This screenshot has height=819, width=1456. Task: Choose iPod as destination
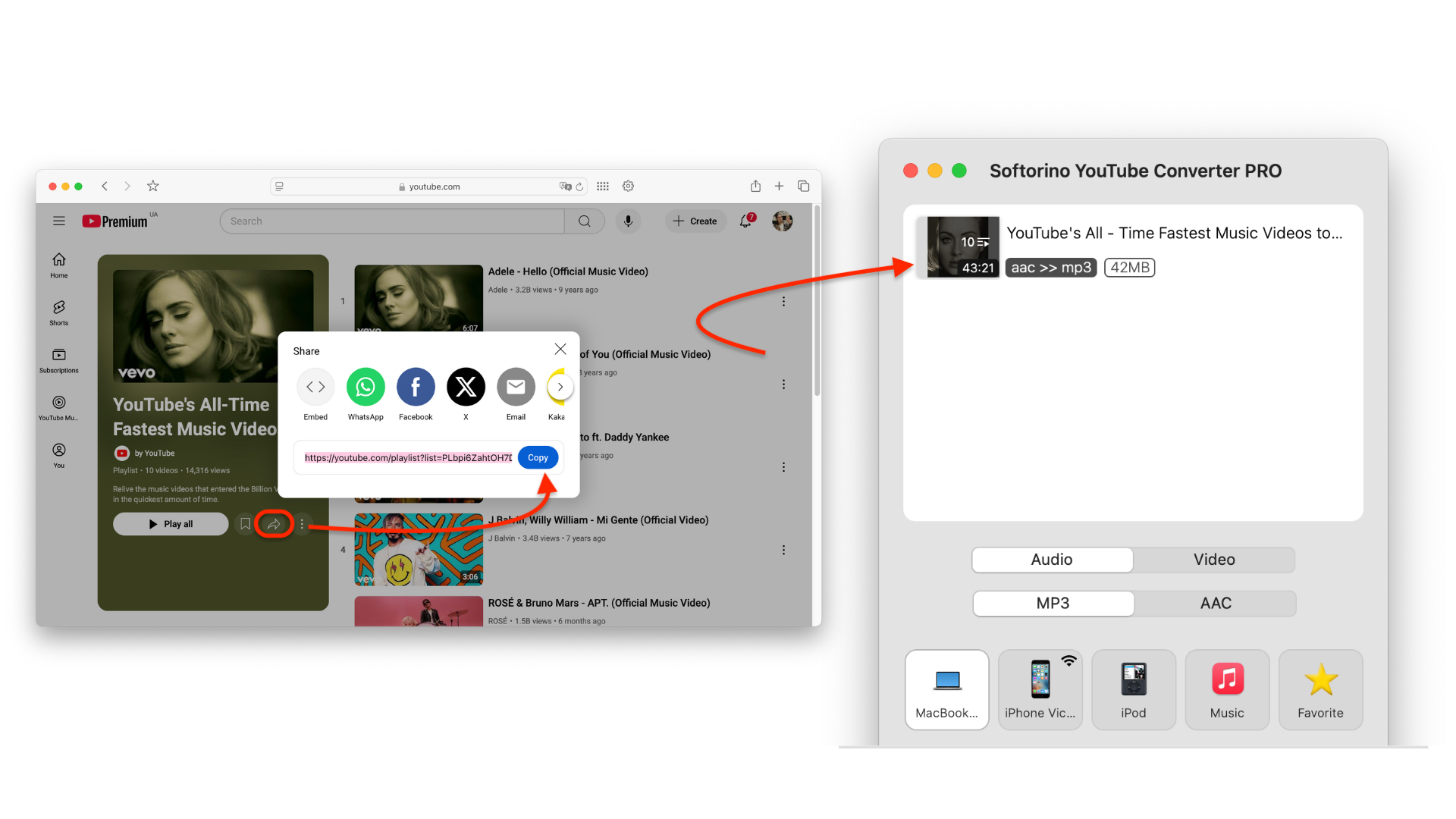pyautogui.click(x=1134, y=689)
